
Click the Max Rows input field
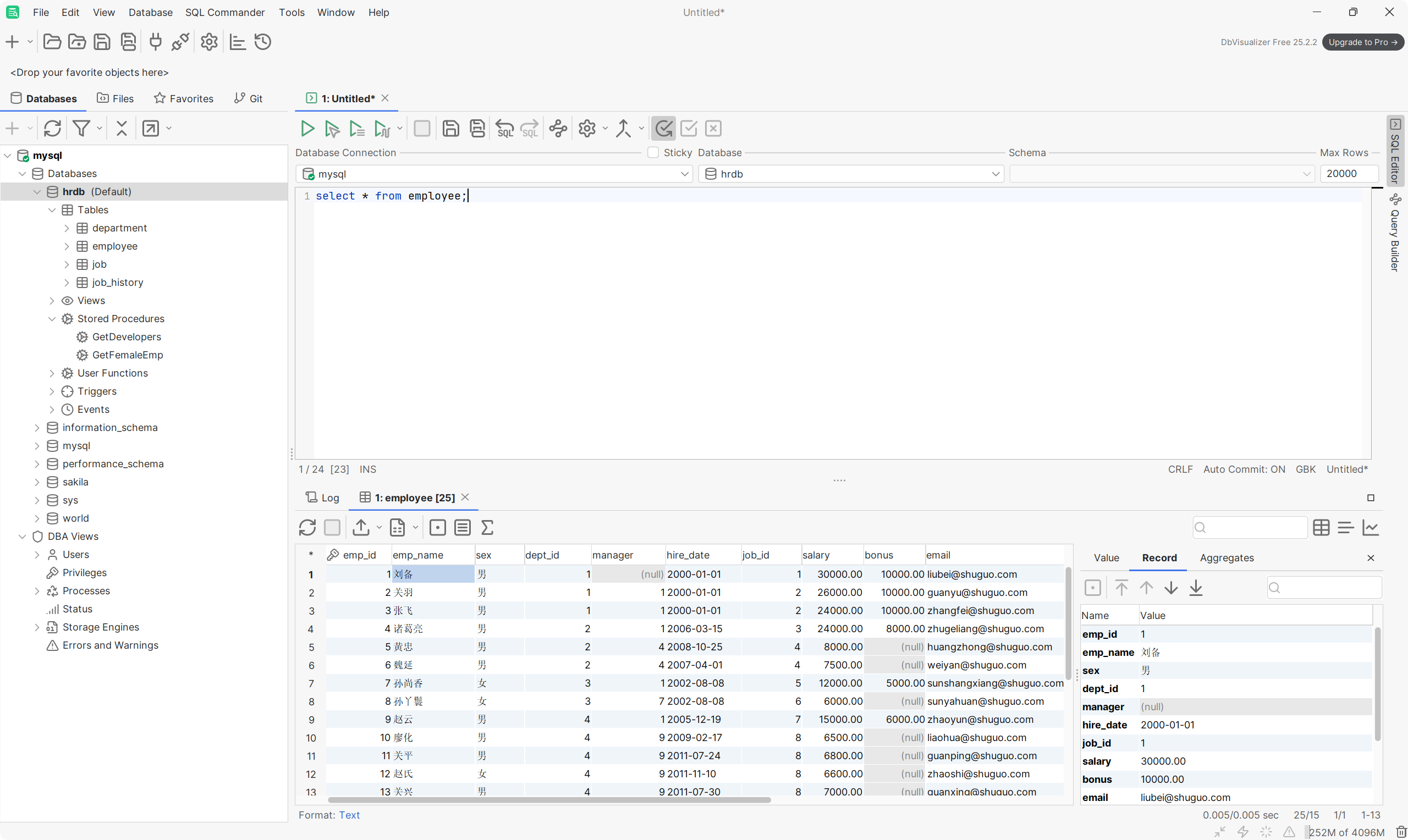click(x=1349, y=174)
